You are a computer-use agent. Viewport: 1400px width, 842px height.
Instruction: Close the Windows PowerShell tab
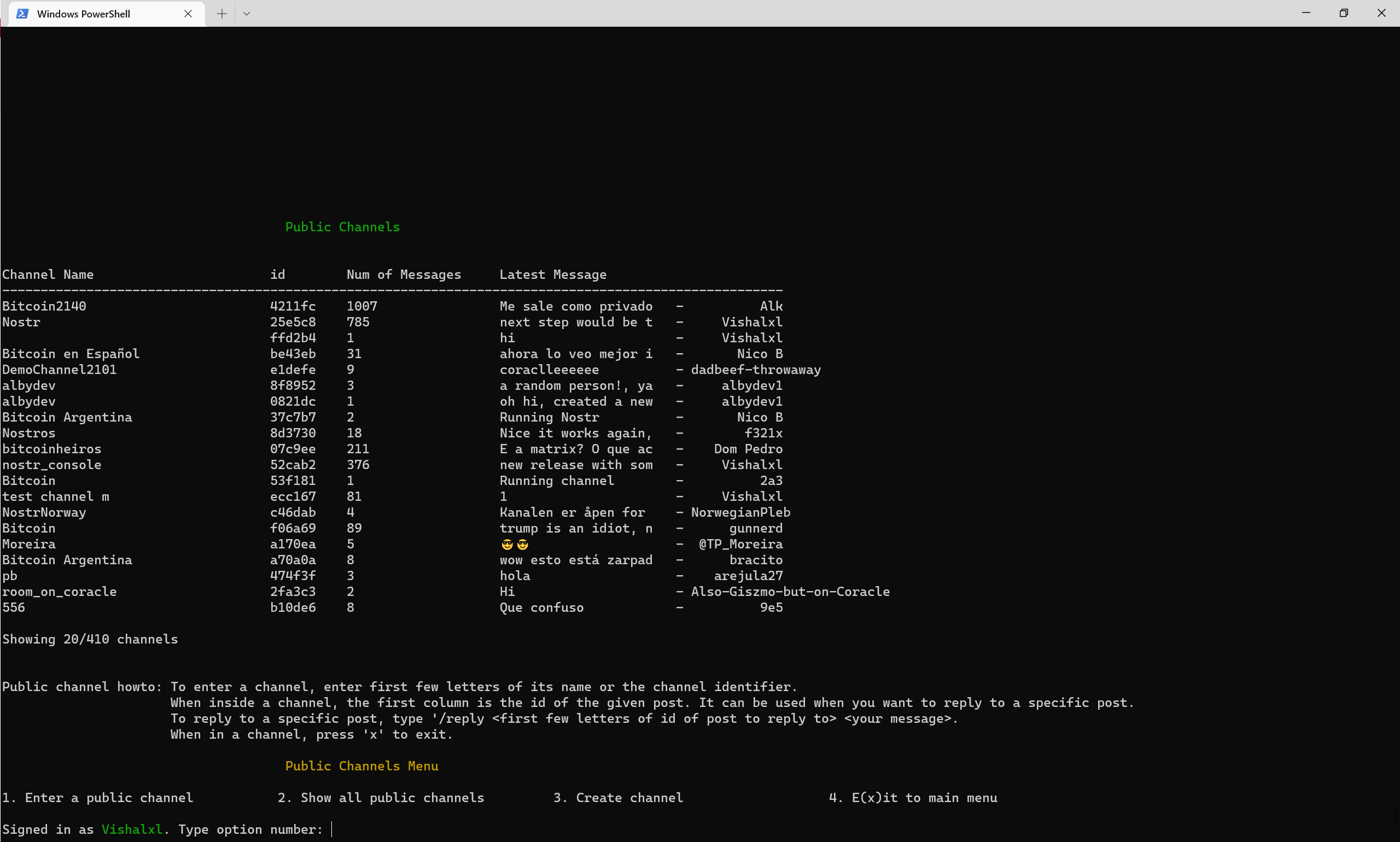188,14
